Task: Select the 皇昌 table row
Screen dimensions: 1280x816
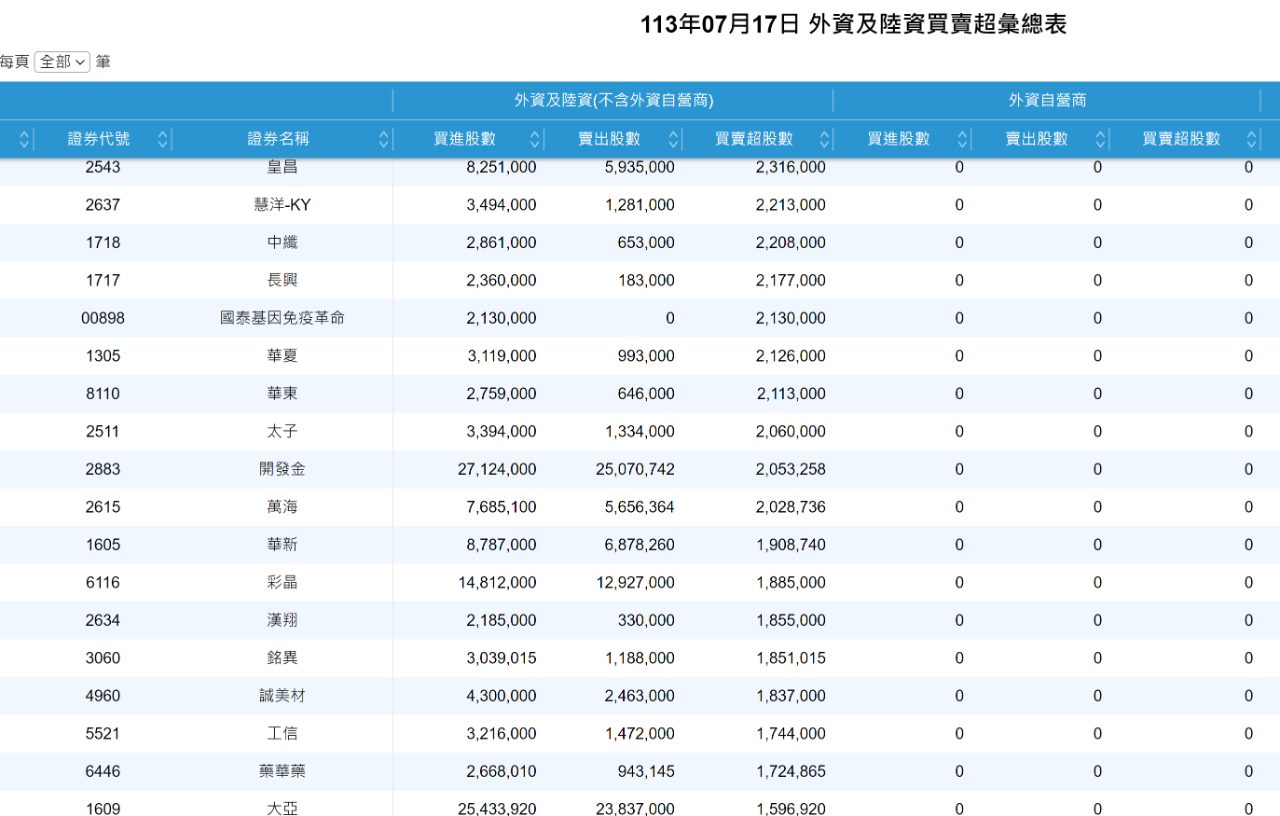Action: 283,167
